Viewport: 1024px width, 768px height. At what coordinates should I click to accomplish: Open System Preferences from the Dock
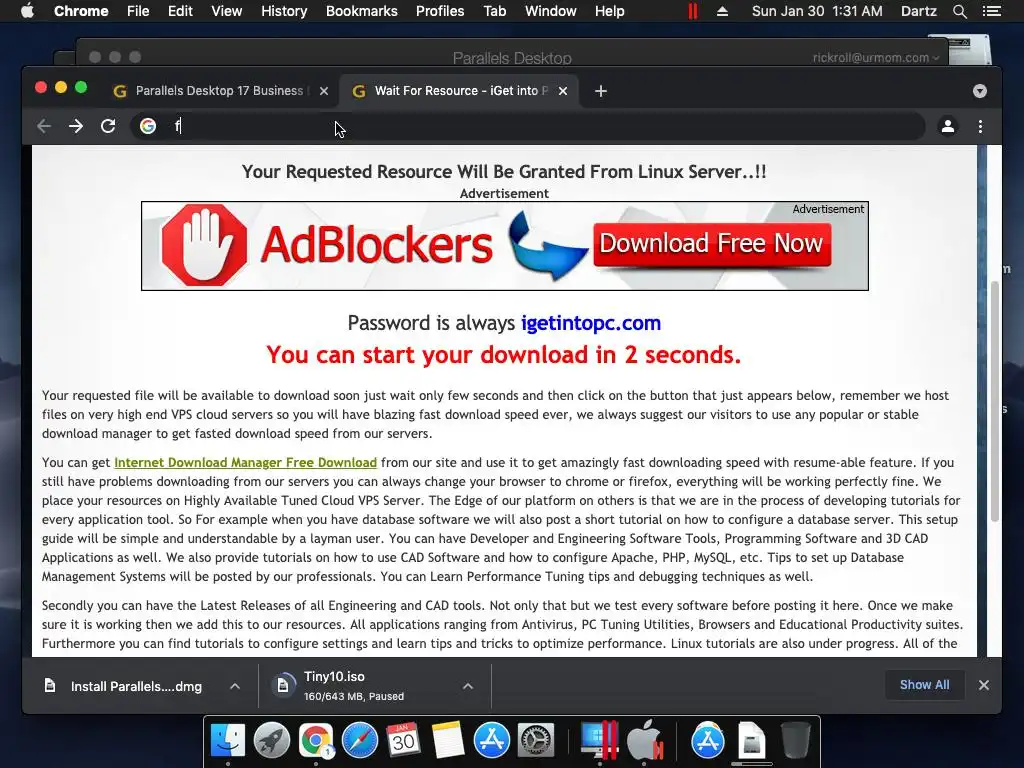[536, 740]
